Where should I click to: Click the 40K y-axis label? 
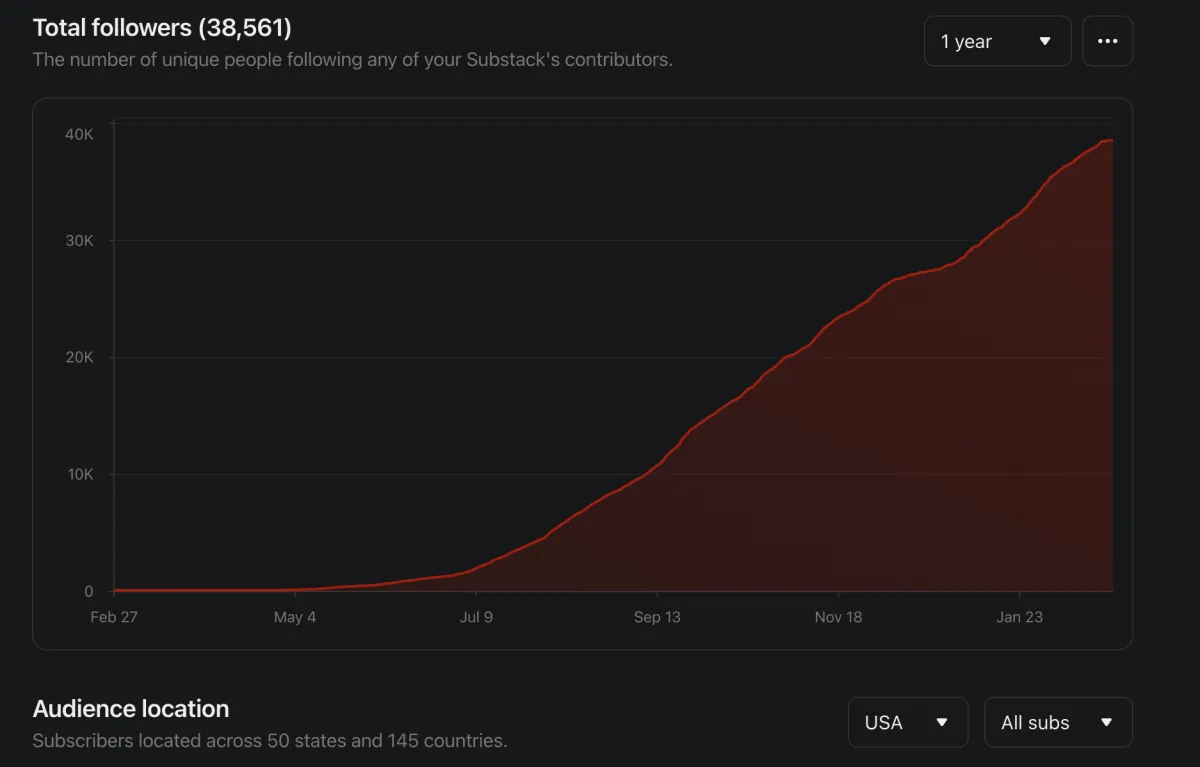(79, 134)
